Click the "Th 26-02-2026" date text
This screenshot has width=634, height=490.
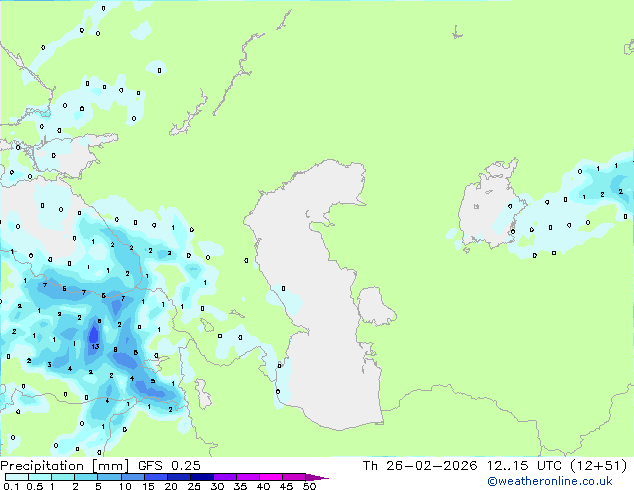pyautogui.click(x=420, y=466)
